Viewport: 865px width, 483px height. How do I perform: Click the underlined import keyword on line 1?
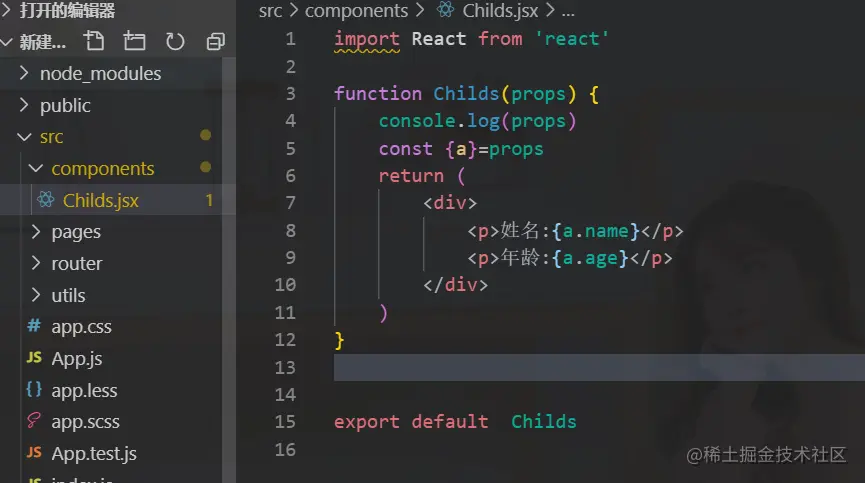(367, 40)
